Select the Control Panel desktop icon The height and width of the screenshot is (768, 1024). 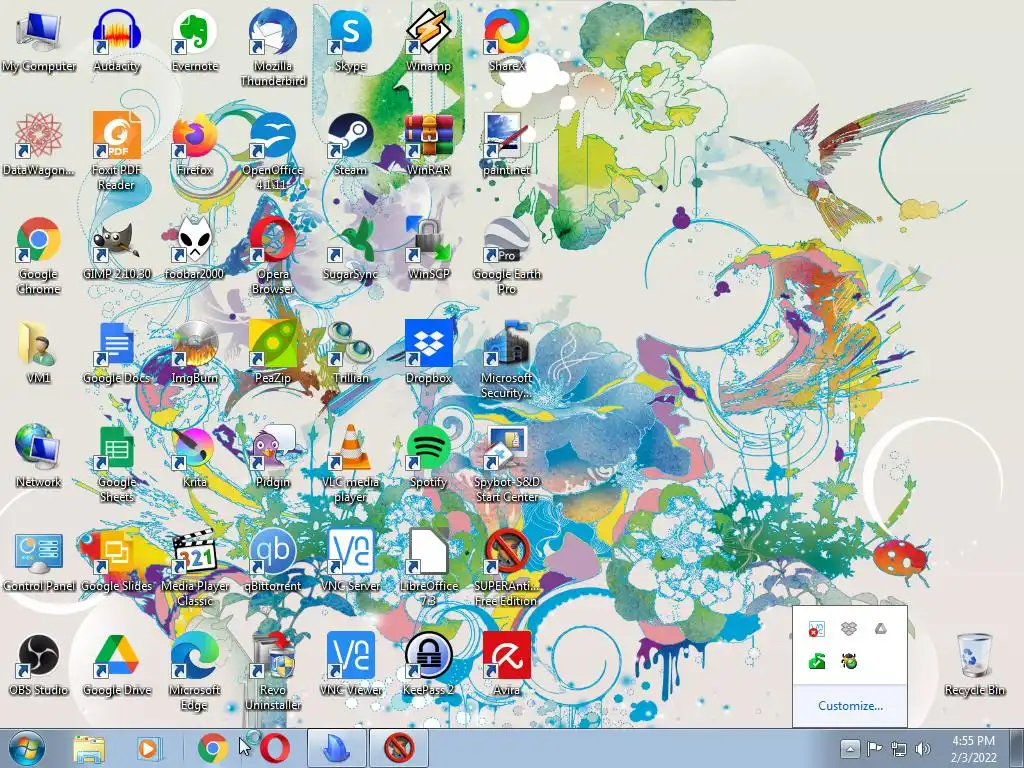tap(39, 560)
